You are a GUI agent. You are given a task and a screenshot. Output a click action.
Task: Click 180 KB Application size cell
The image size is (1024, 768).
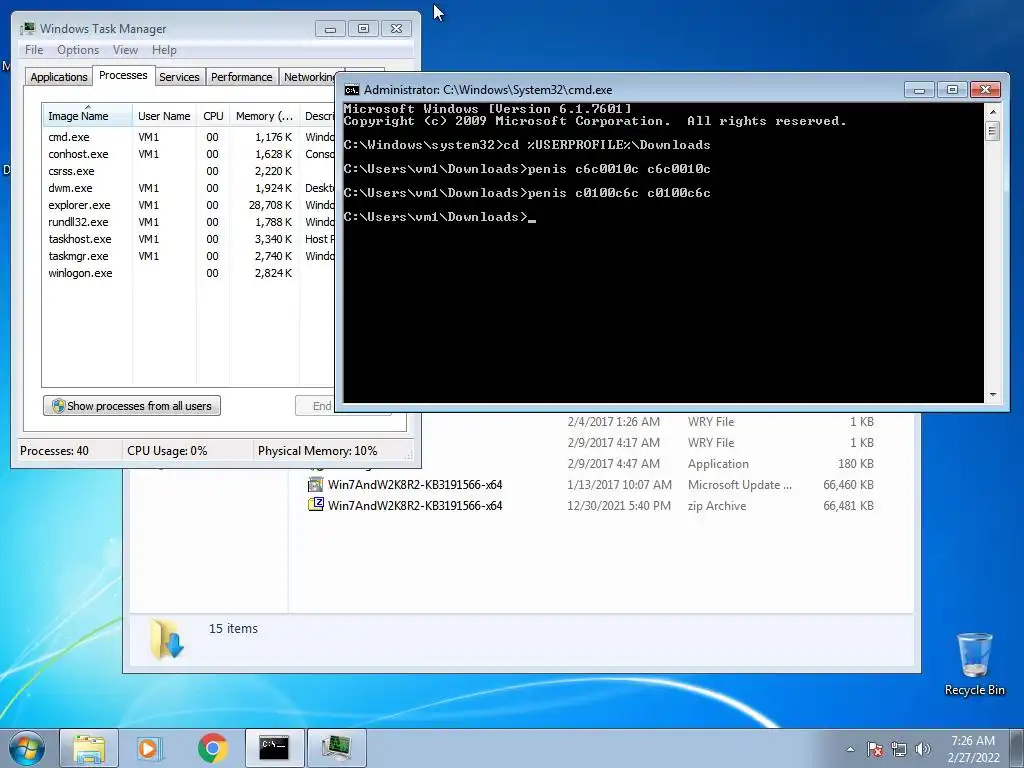pos(856,464)
